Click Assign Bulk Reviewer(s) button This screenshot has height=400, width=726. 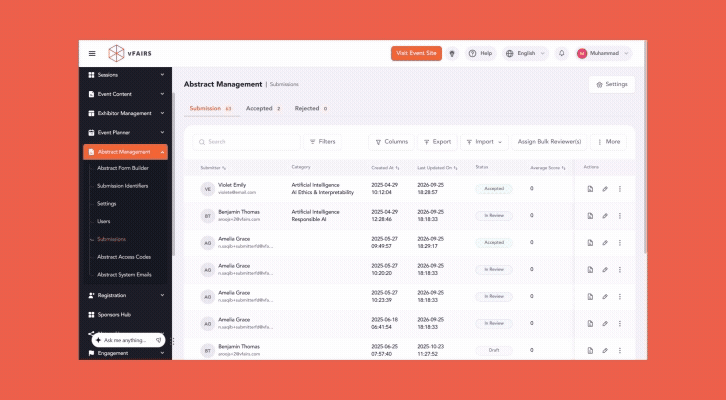[x=549, y=142]
